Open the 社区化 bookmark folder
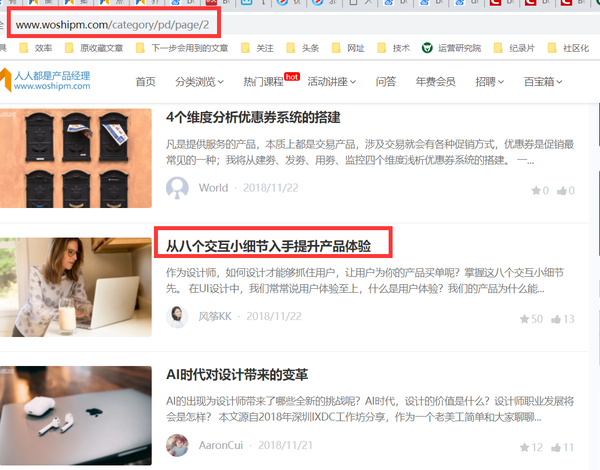Screen dimensions: 600x470 coord(569,48)
